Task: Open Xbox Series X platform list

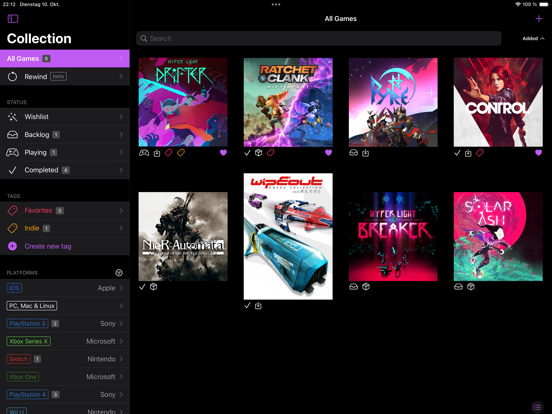Action: coord(65,341)
